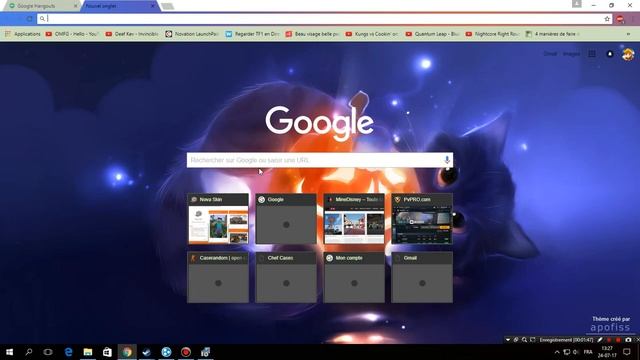This screenshot has height=360, width=640.
Task: Open the Novation Launchpad bookmark
Action: [x=192, y=34]
